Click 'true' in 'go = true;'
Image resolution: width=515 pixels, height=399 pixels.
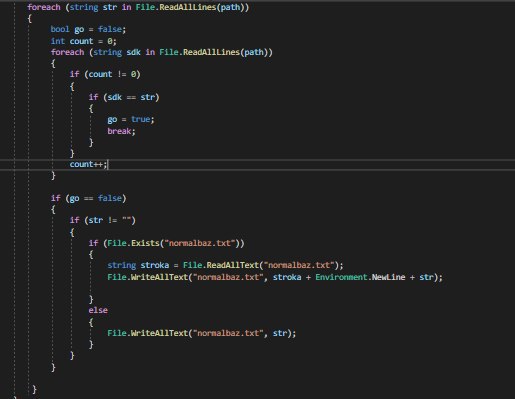click(140, 119)
